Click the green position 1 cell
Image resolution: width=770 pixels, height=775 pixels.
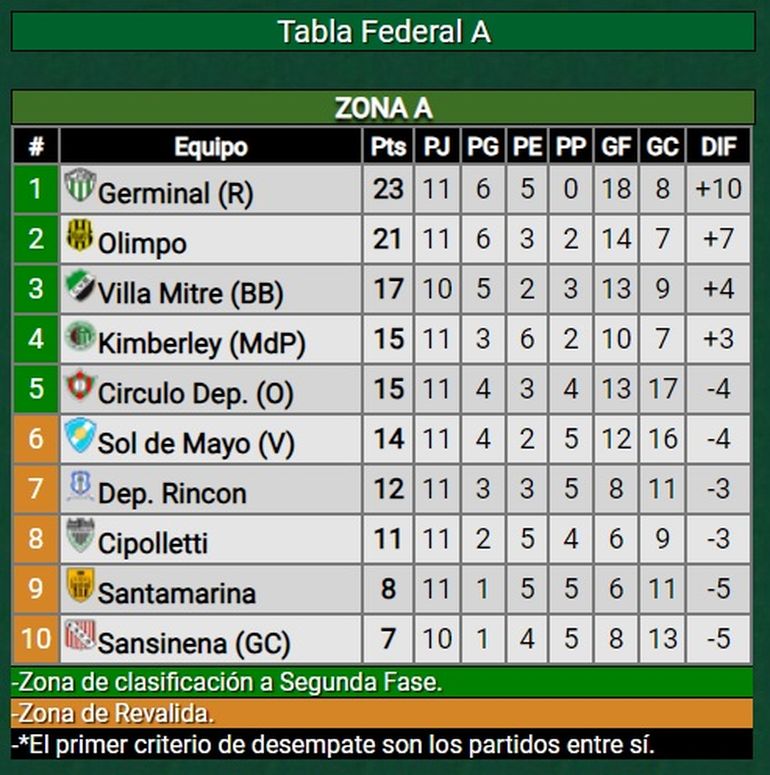36,189
